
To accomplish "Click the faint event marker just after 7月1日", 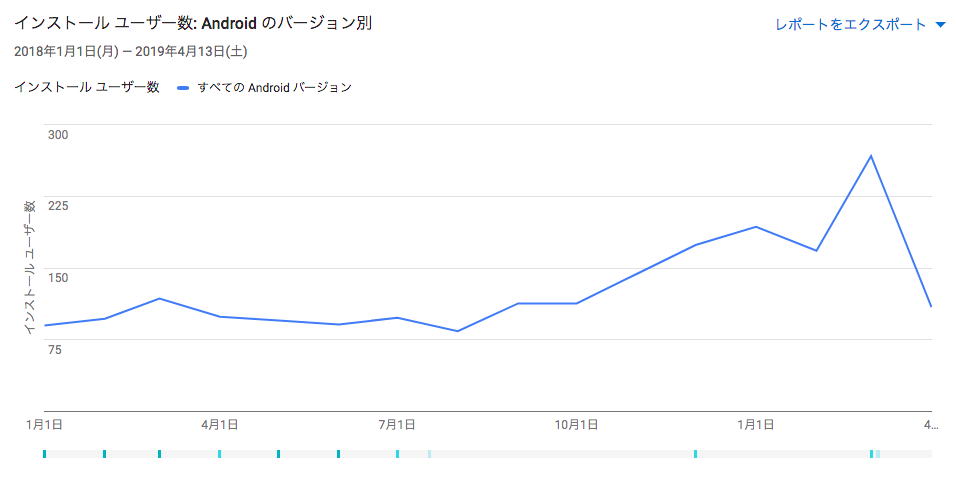I will (x=429, y=455).
